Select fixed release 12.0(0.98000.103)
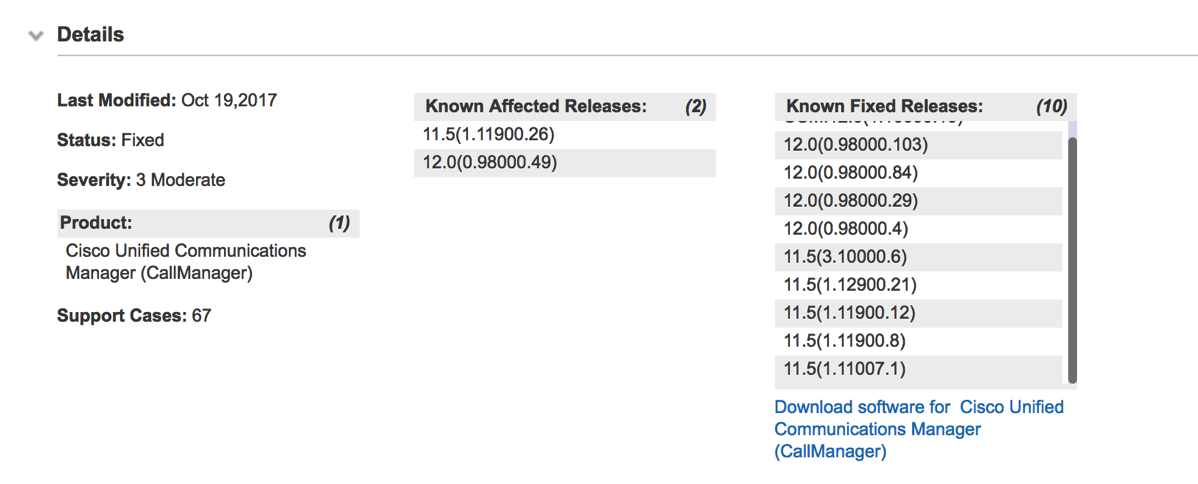 point(856,145)
